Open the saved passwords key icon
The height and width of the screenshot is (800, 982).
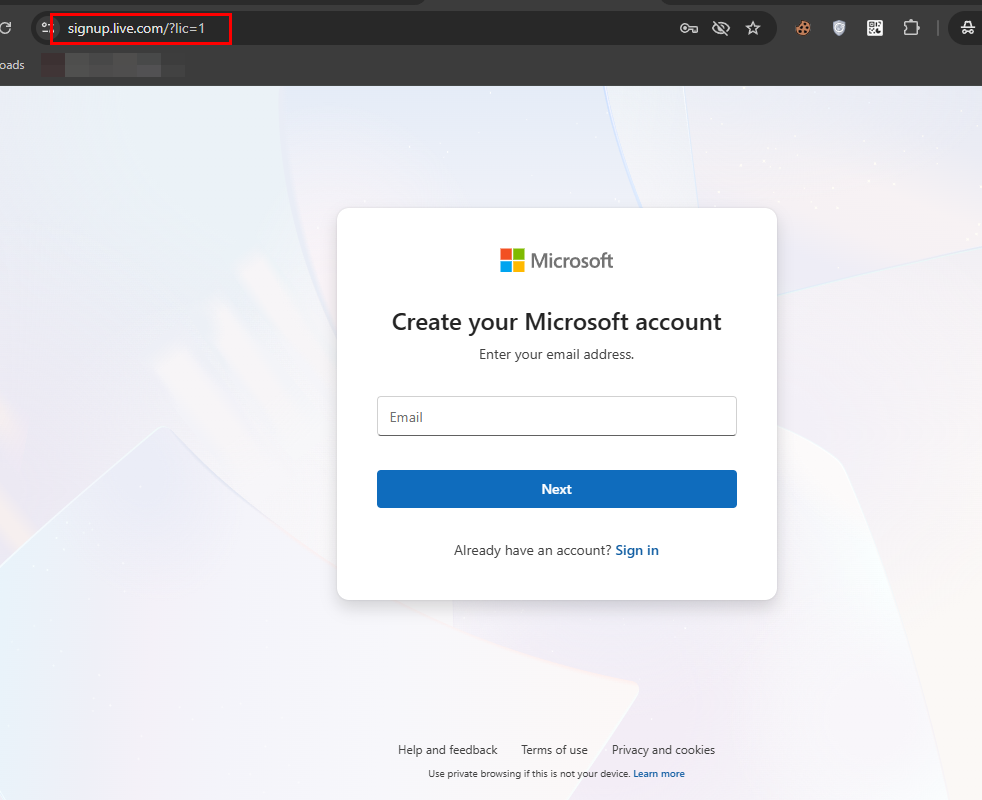tap(688, 28)
